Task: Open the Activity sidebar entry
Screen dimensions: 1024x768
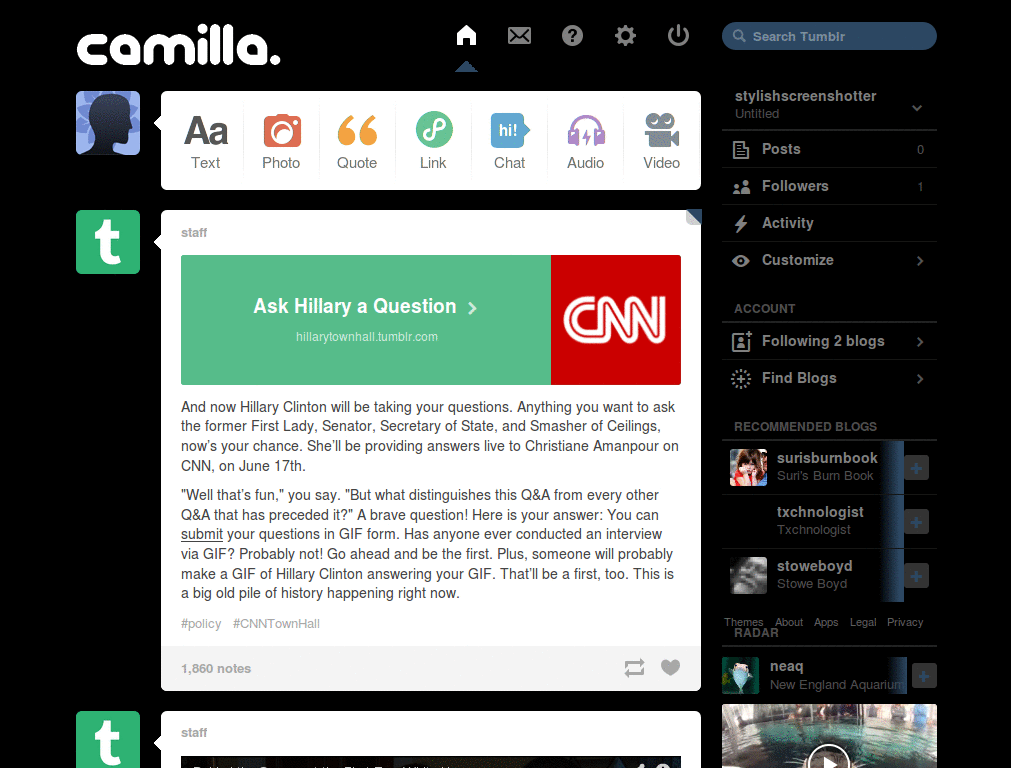Action: tap(829, 223)
